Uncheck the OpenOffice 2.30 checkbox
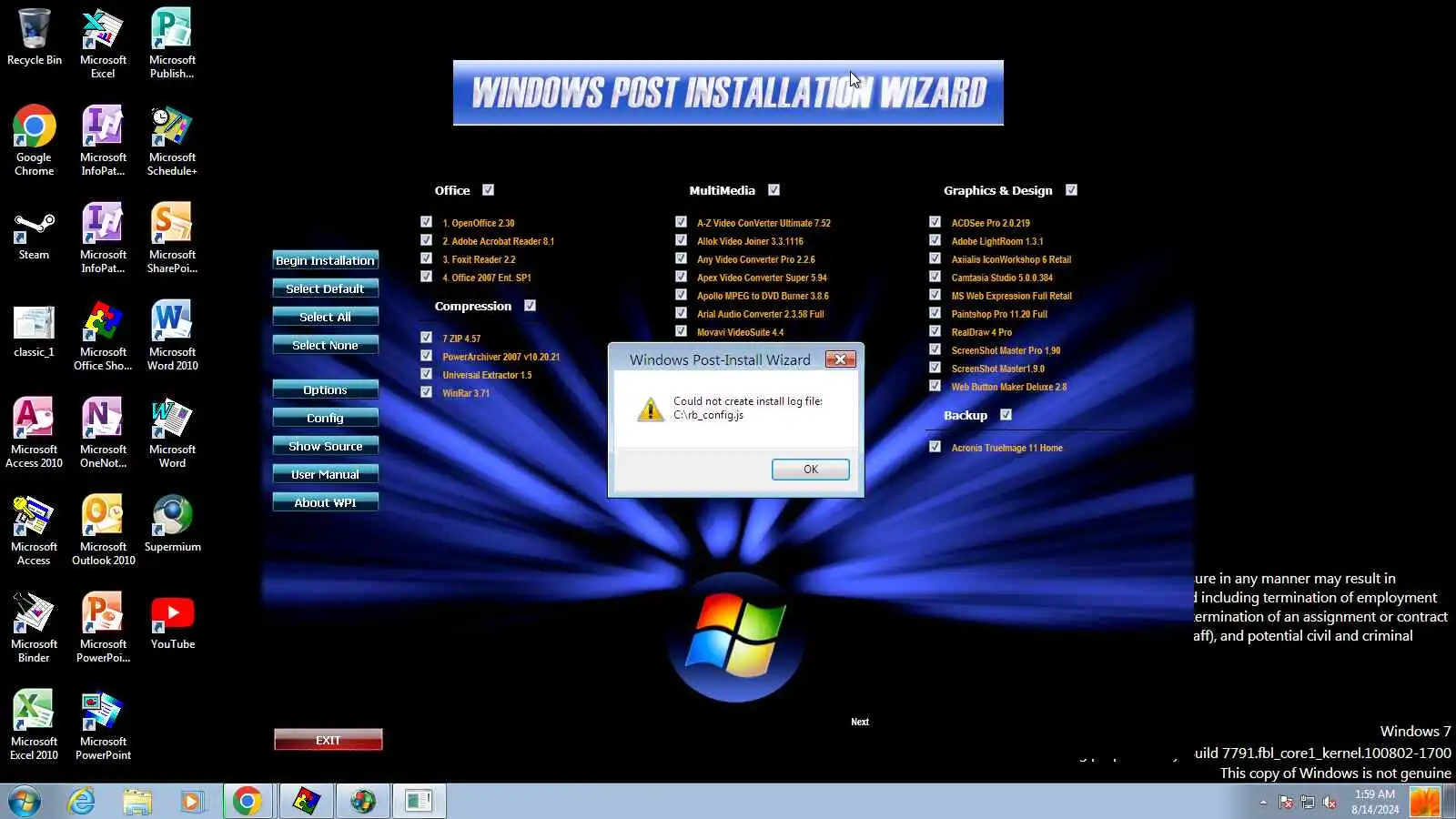The image size is (1456, 819). point(426,222)
